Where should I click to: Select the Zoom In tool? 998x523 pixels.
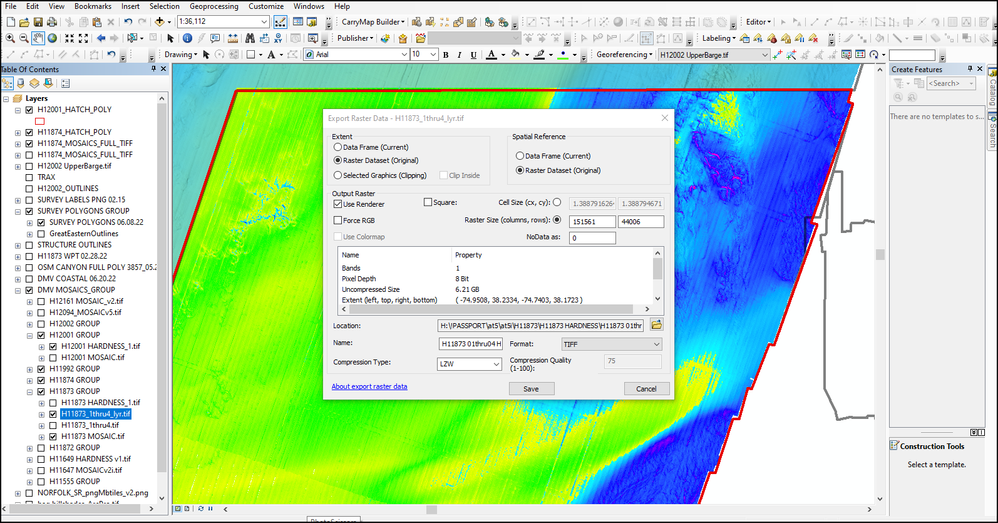[10, 38]
